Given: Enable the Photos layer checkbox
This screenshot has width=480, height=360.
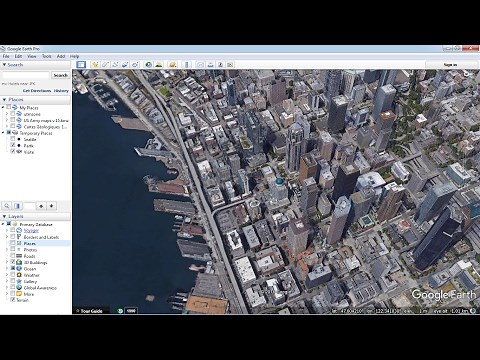Looking at the screenshot, I should click(x=13, y=249).
